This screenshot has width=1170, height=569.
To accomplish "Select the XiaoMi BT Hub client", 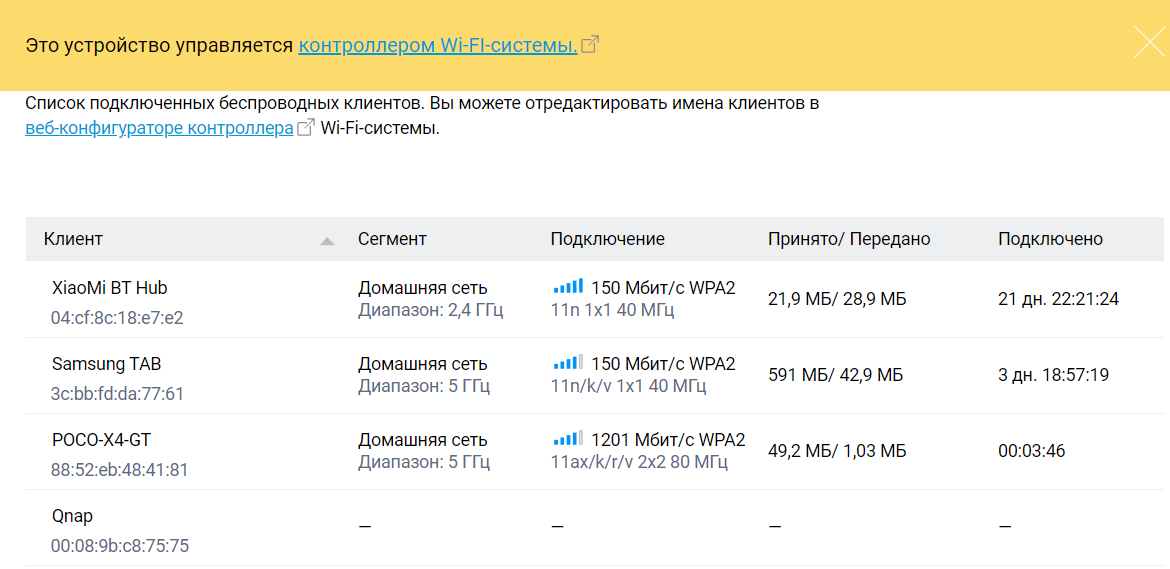I will pyautogui.click(x=110, y=288).
